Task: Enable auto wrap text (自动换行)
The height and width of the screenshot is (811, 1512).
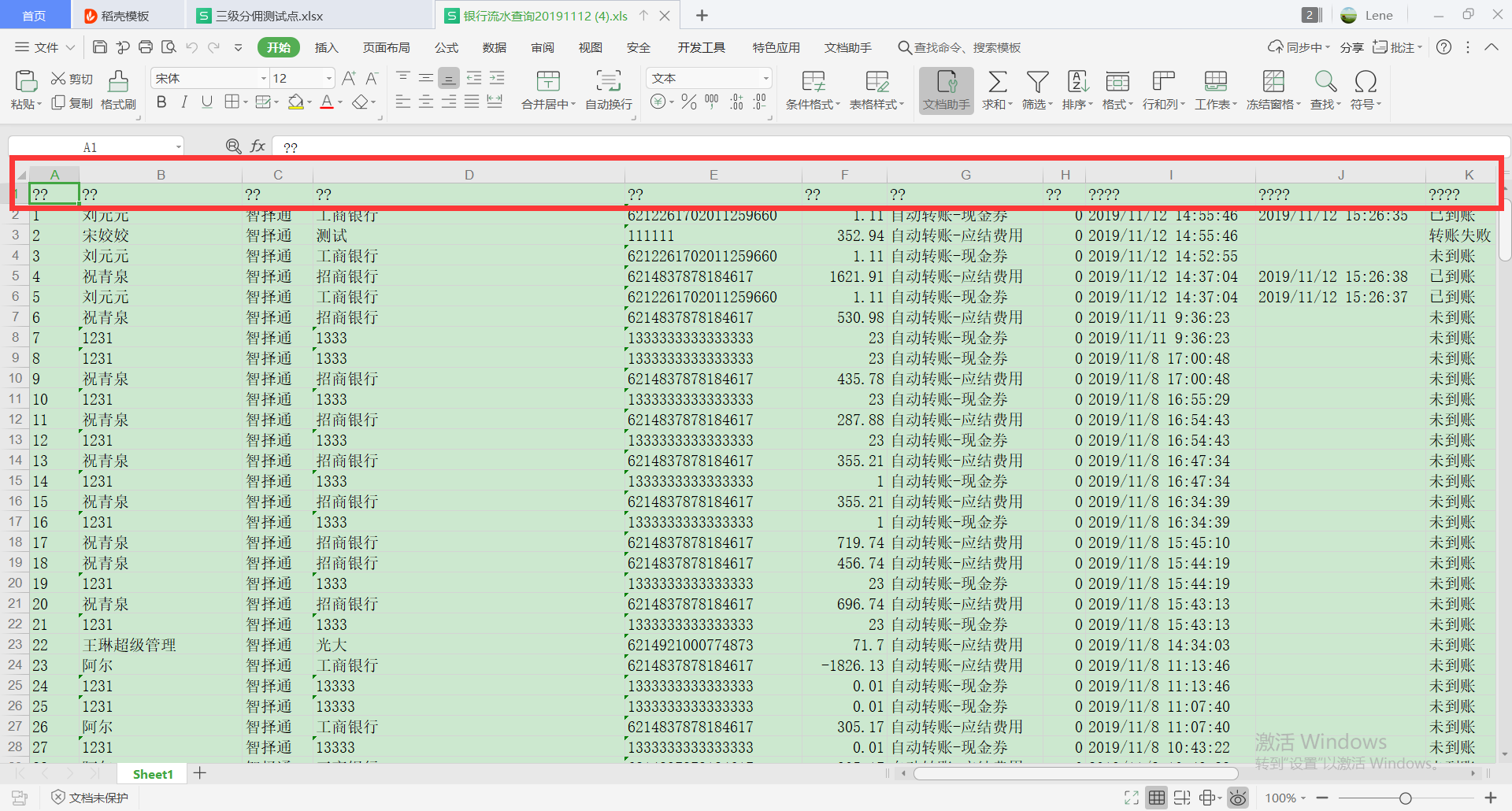Action: point(608,82)
